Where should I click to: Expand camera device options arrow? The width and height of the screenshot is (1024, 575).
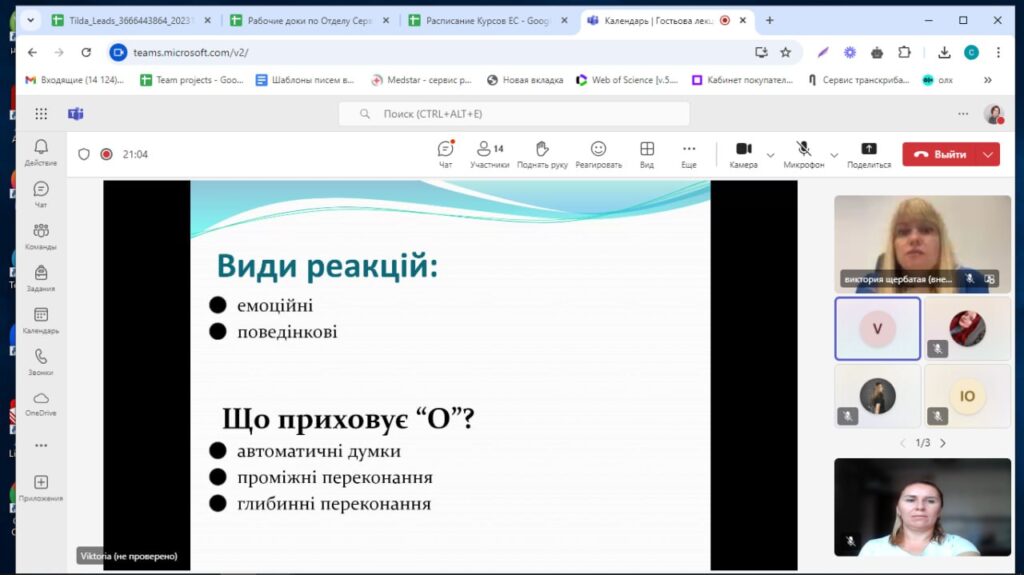click(x=770, y=155)
